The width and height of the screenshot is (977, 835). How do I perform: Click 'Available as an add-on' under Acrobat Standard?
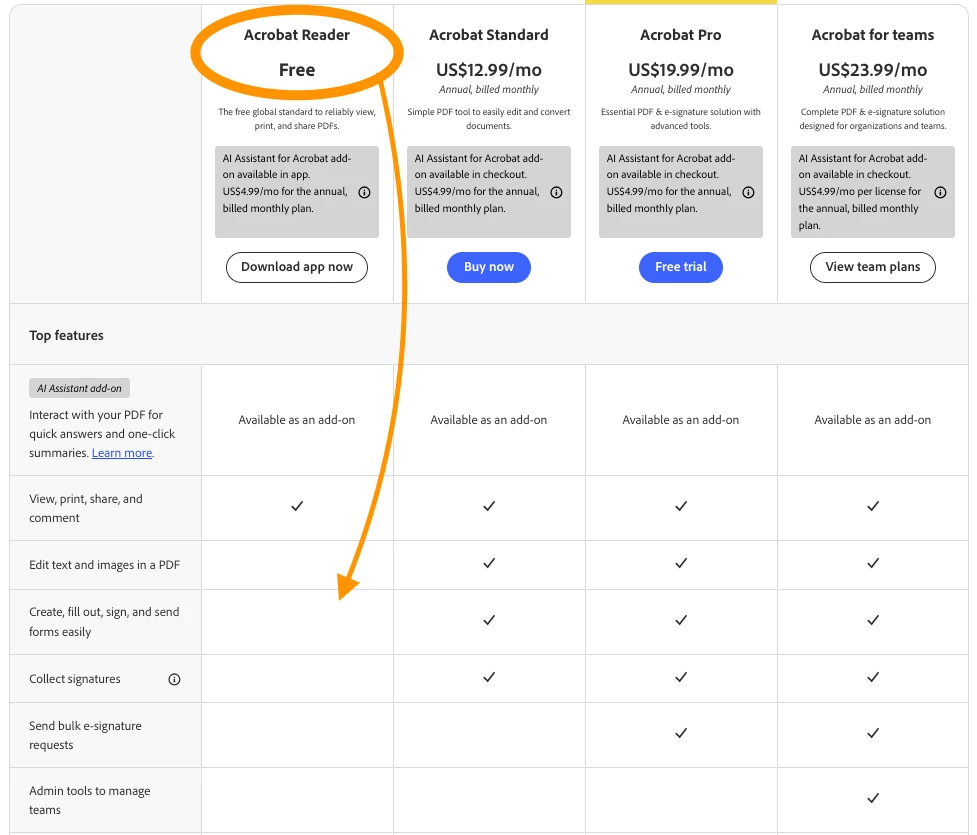(x=488, y=420)
